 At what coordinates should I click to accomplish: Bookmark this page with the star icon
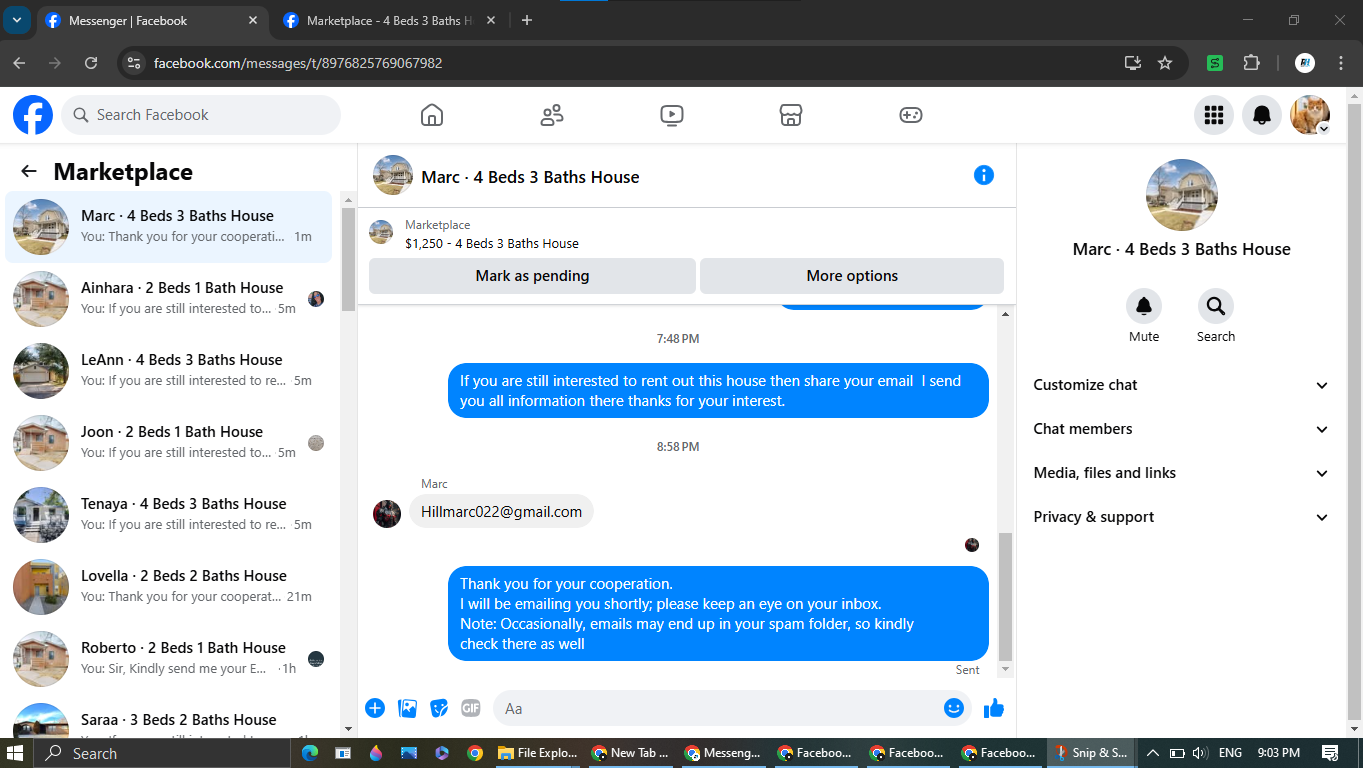[x=1165, y=63]
